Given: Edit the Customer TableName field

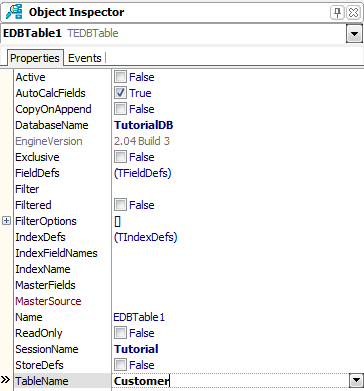Looking at the screenshot, I should [x=231, y=381].
